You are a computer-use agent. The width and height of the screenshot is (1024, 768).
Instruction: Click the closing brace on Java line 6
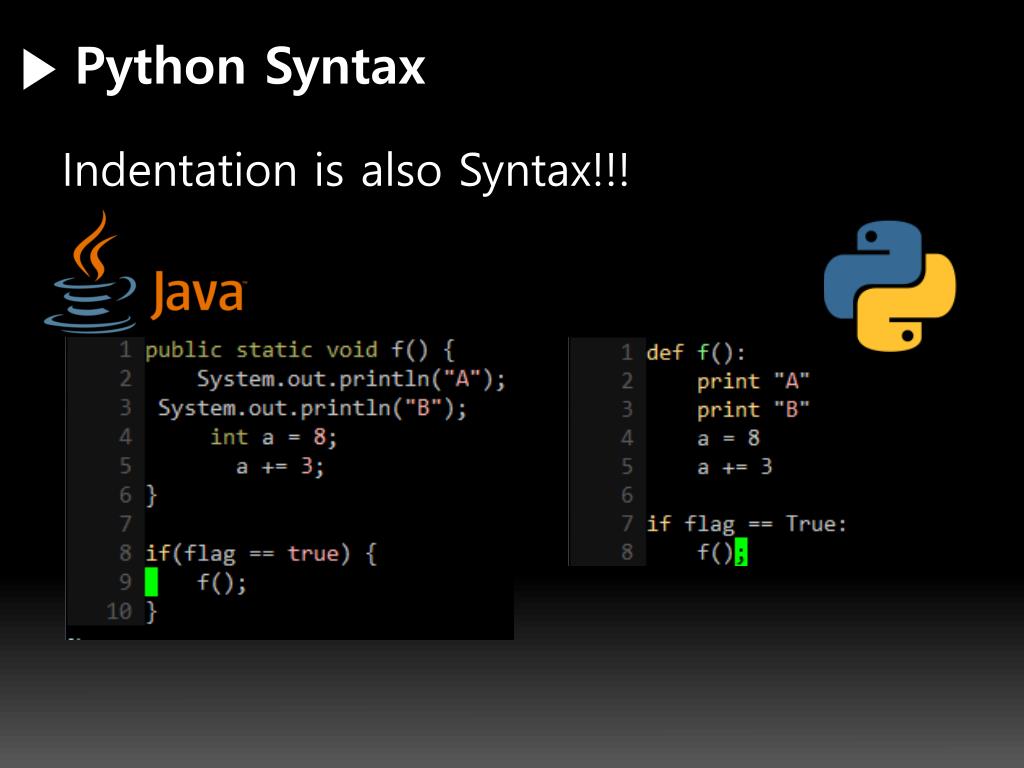(151, 496)
